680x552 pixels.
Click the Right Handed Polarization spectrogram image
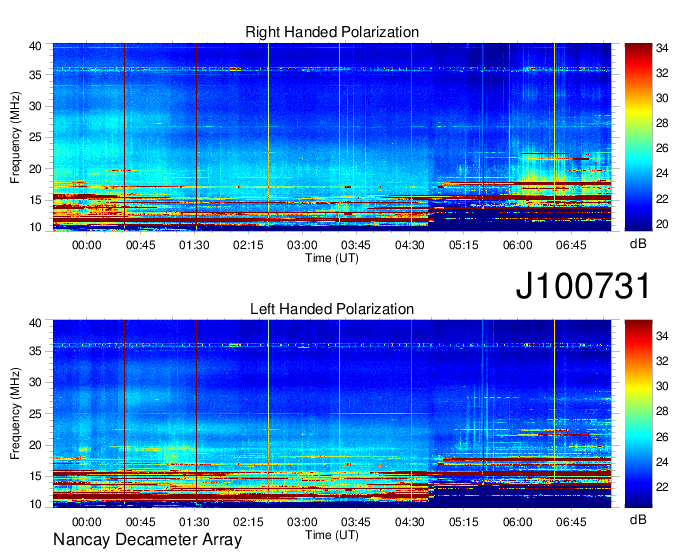pyautogui.click(x=332, y=137)
